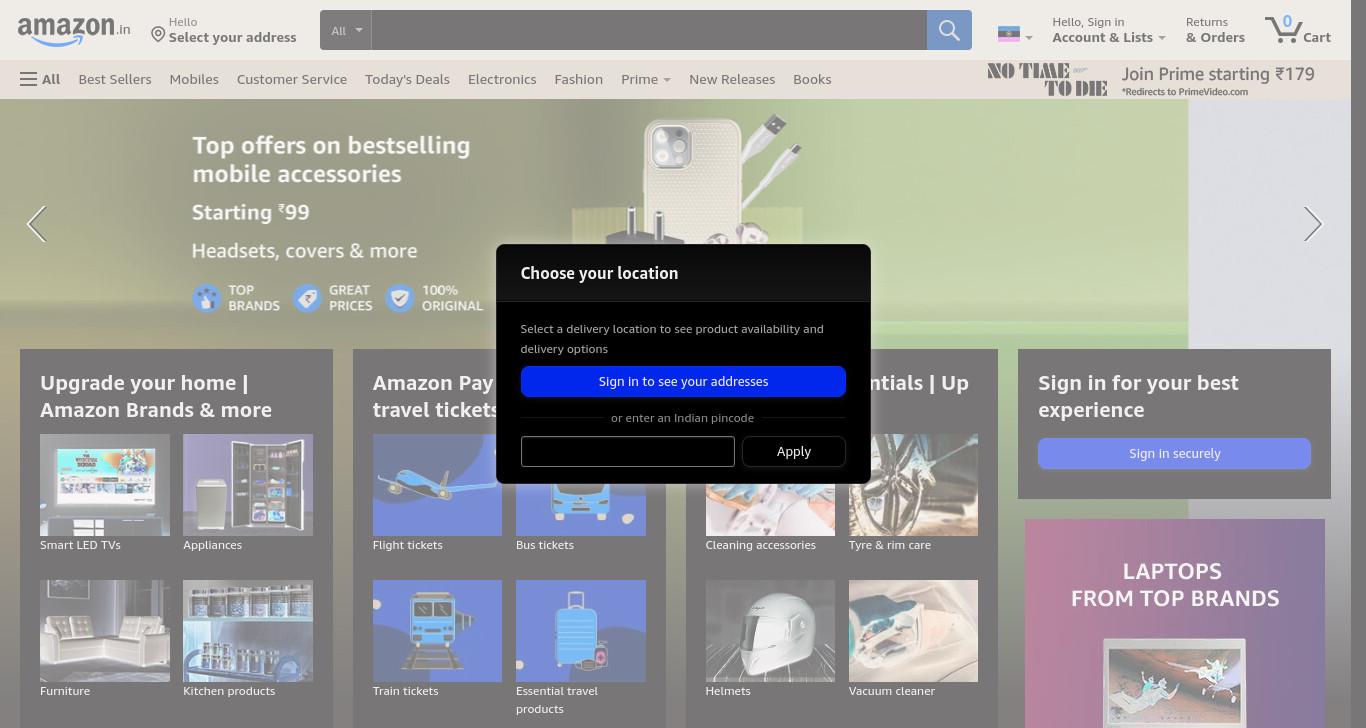
Task: Open Books in navigation bar
Action: (x=812, y=79)
